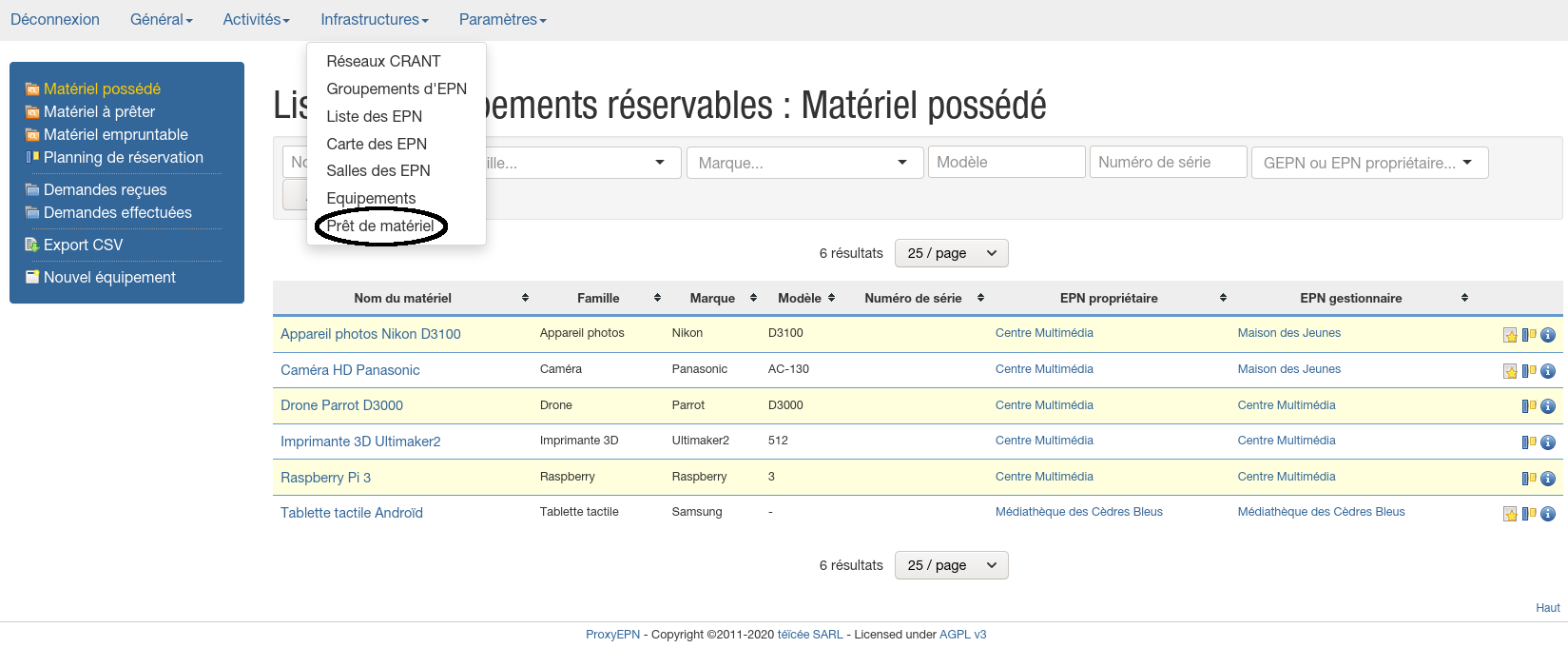Screen dimensions: 1568x648
Task: Open the planning icon for Imprimante 3D Ultimaker2
Action: point(1529,442)
